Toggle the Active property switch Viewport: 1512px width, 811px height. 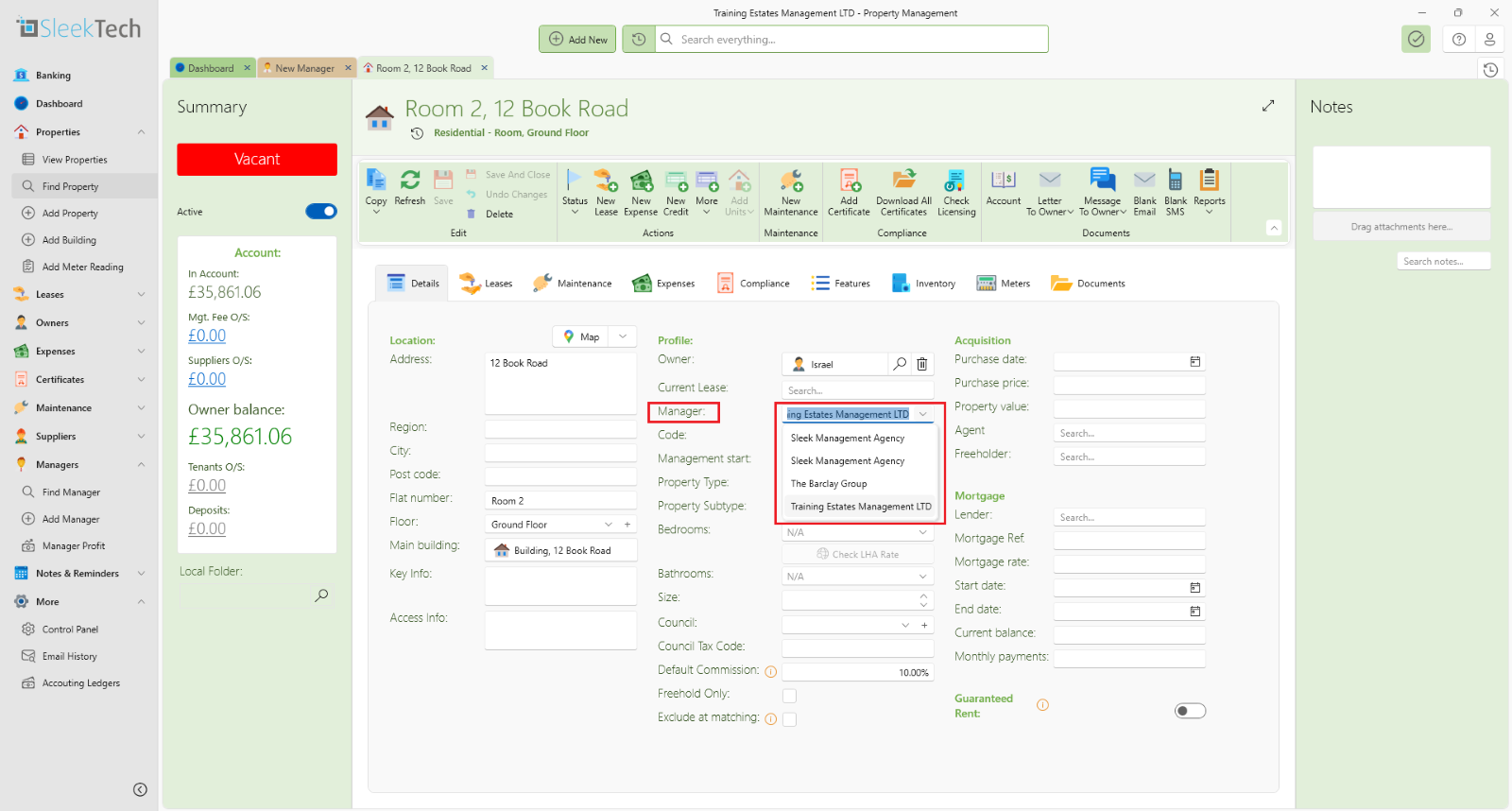(321, 212)
